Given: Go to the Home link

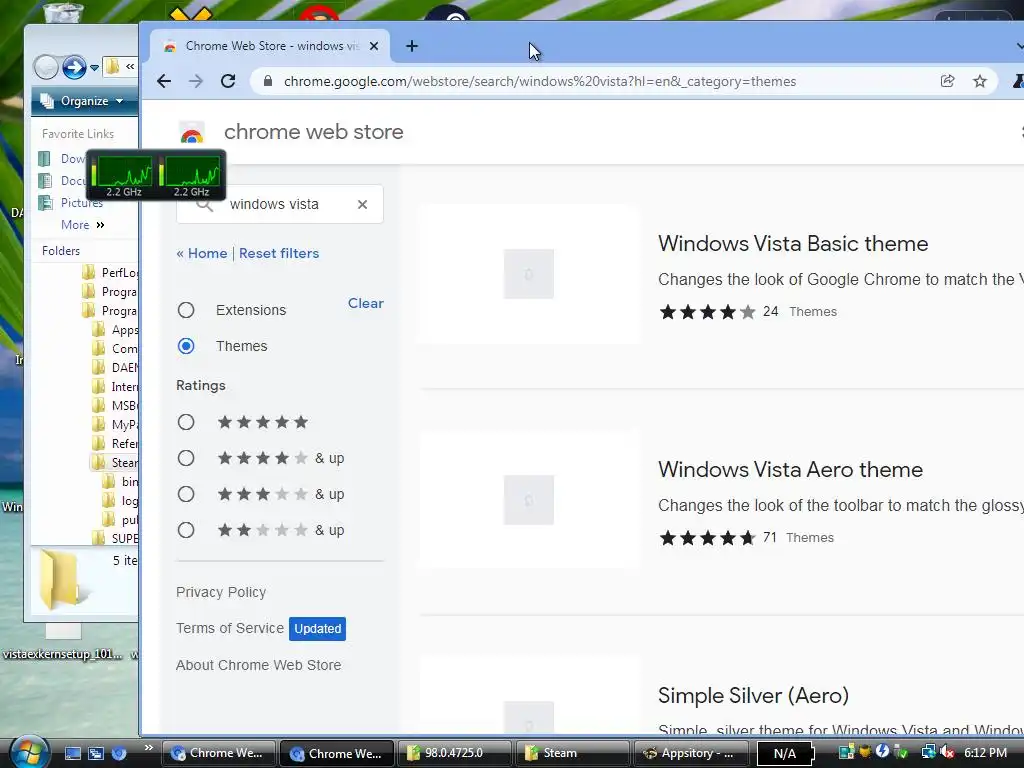Looking at the screenshot, I should [x=202, y=253].
